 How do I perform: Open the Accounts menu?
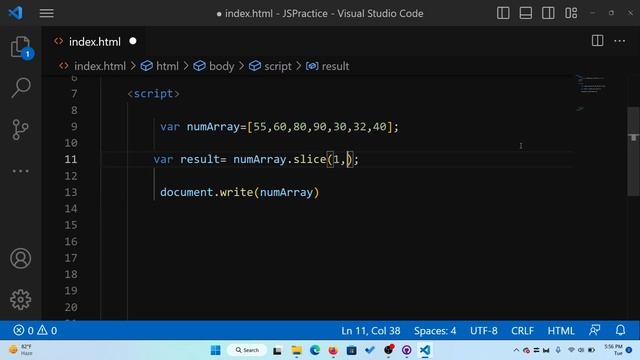pyautogui.click(x=20, y=258)
